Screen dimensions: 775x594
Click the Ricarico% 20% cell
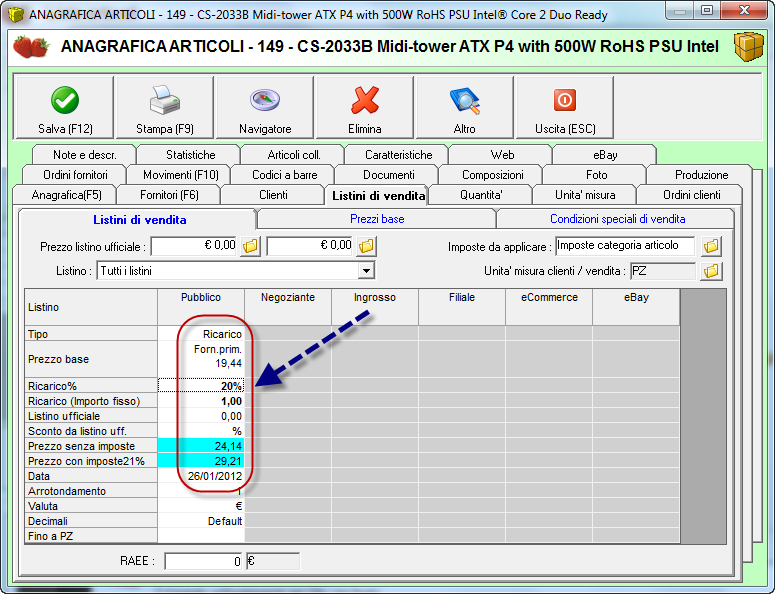point(201,386)
